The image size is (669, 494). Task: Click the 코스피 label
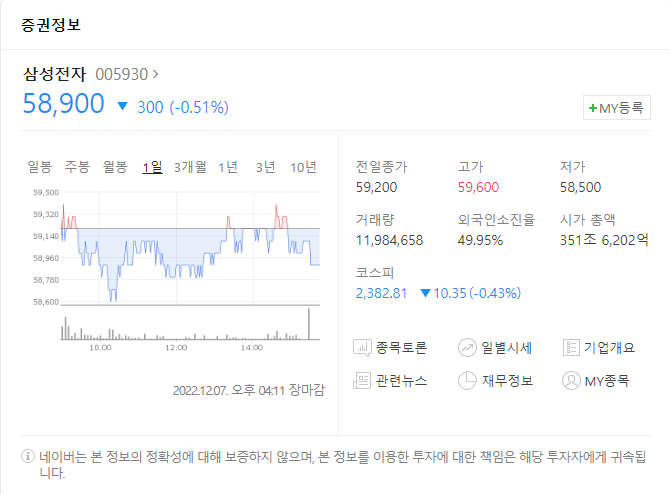pyautogui.click(x=375, y=272)
